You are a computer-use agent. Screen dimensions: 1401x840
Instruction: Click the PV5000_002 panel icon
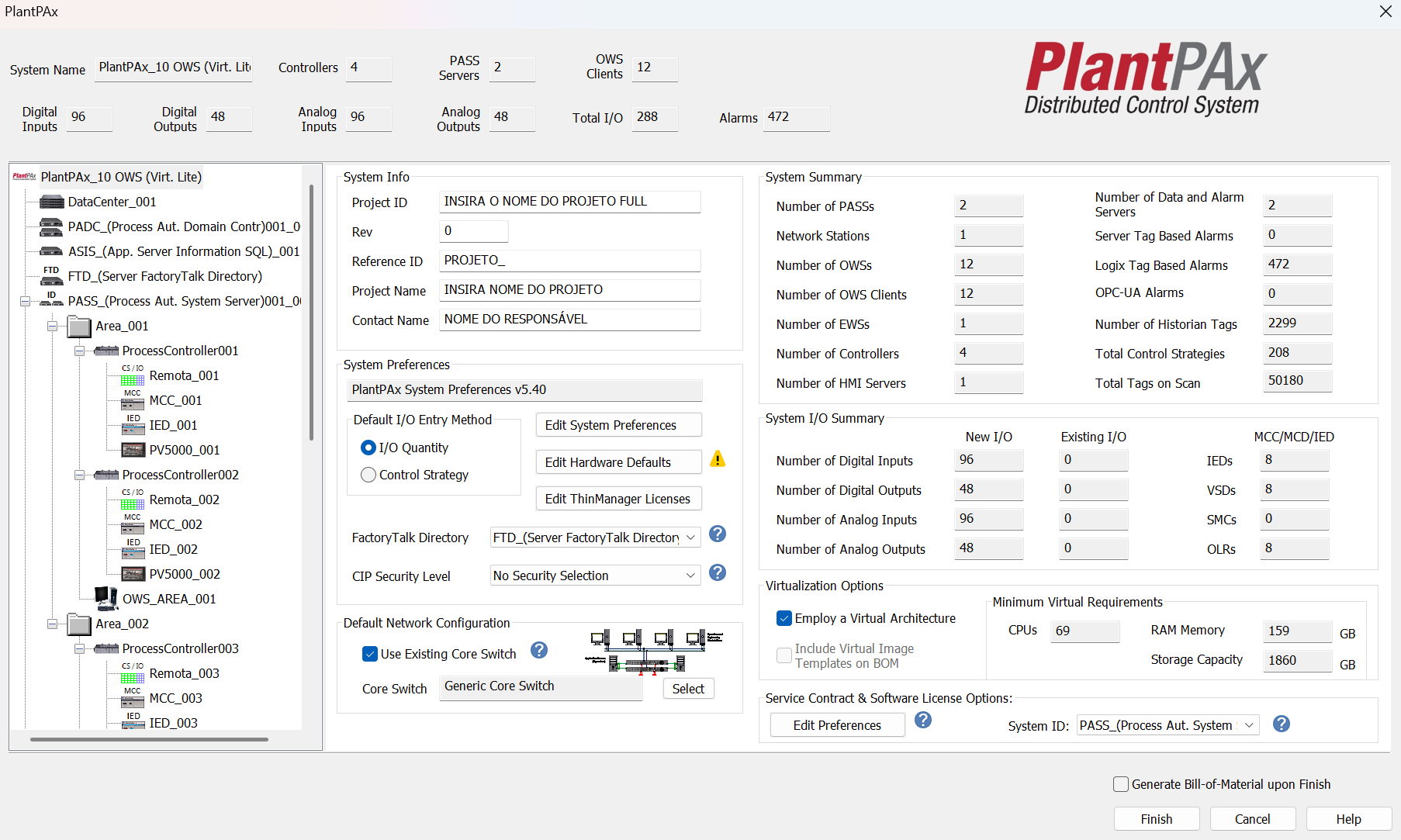pos(133,574)
